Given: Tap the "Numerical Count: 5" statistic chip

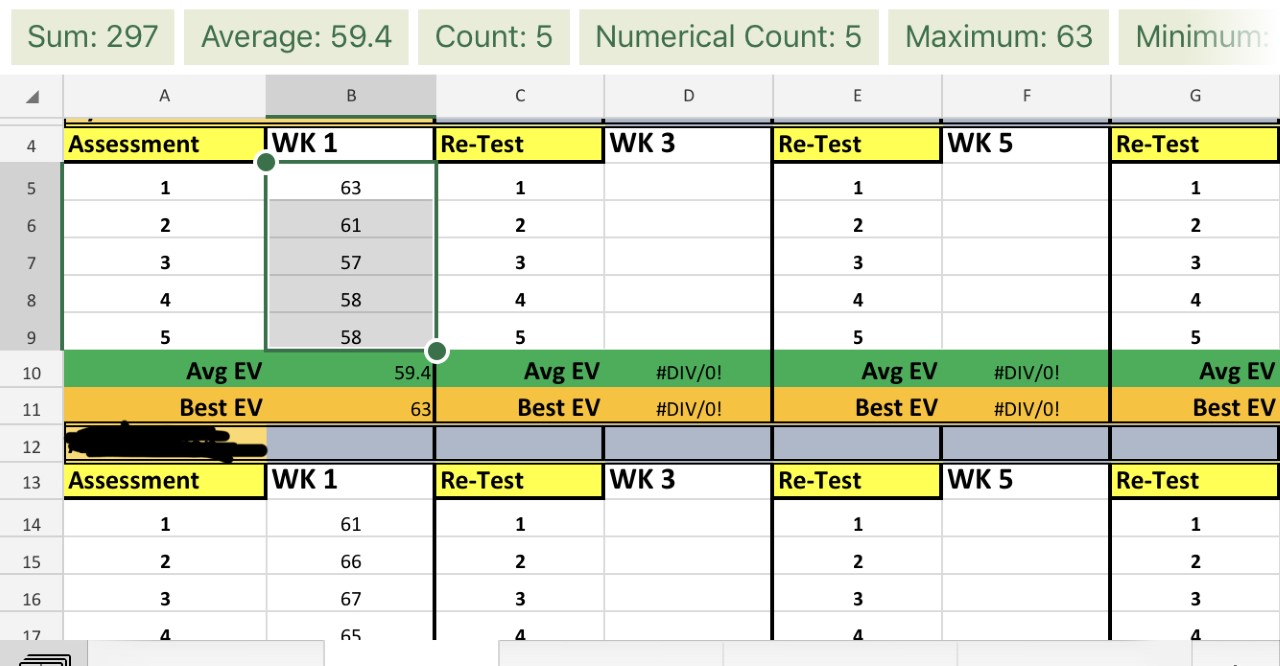Looking at the screenshot, I should [729, 37].
